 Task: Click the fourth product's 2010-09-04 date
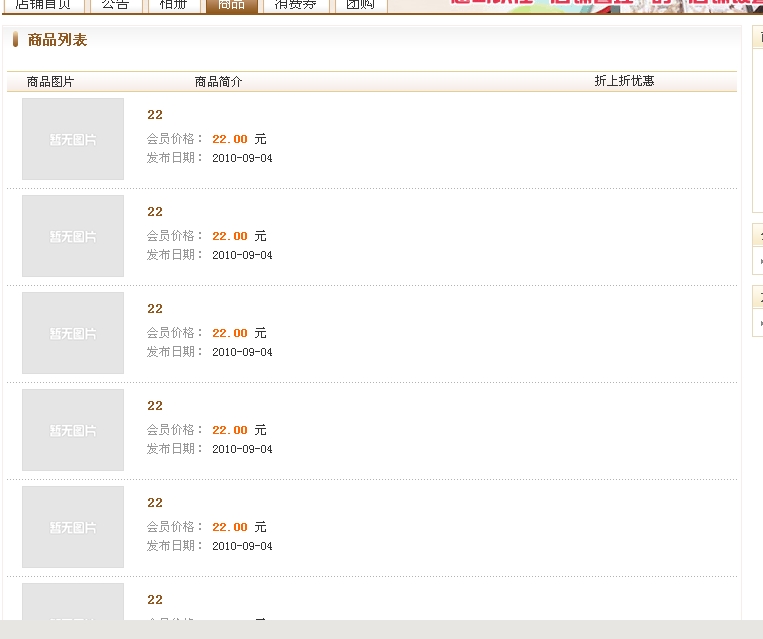click(242, 449)
